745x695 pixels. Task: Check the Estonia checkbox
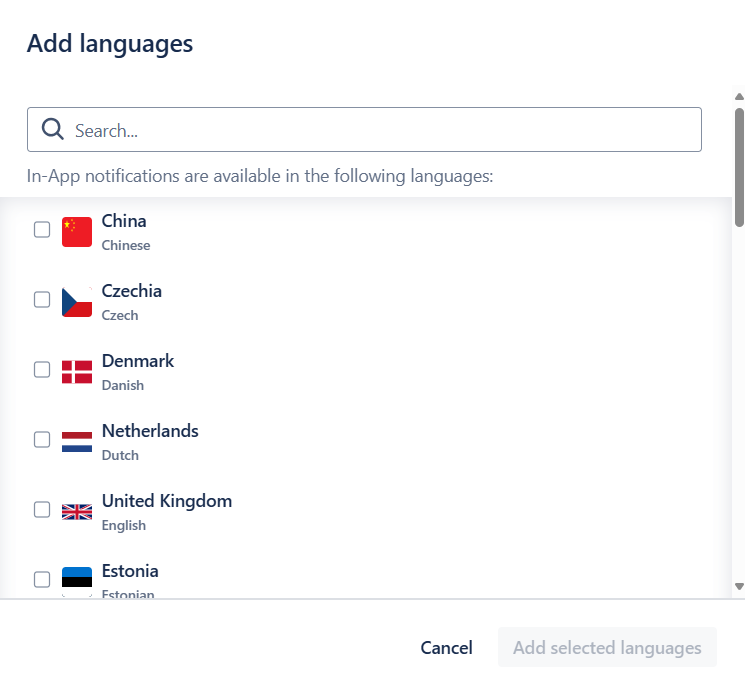(42, 580)
